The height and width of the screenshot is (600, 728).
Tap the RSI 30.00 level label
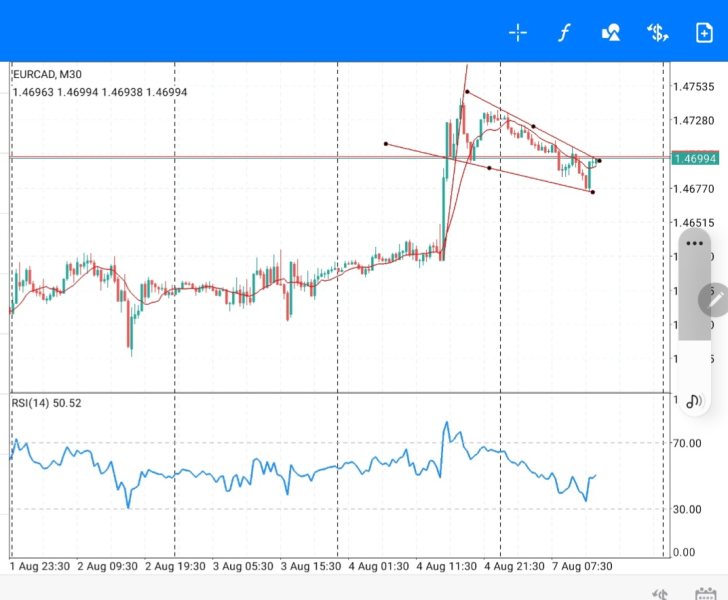687,509
